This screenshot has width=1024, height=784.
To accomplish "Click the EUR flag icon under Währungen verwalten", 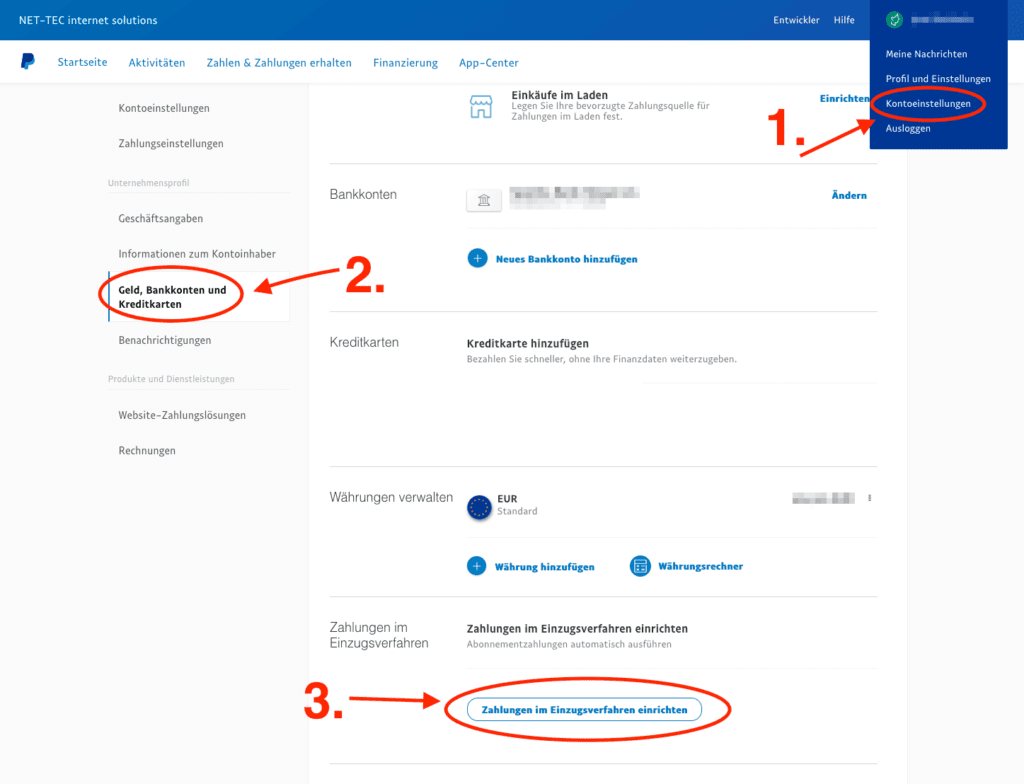I will point(477,507).
